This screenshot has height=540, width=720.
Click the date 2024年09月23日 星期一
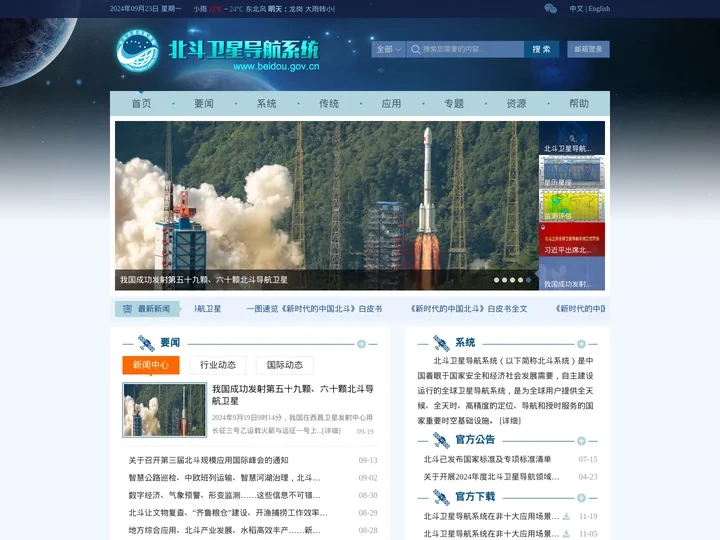pyautogui.click(x=146, y=9)
